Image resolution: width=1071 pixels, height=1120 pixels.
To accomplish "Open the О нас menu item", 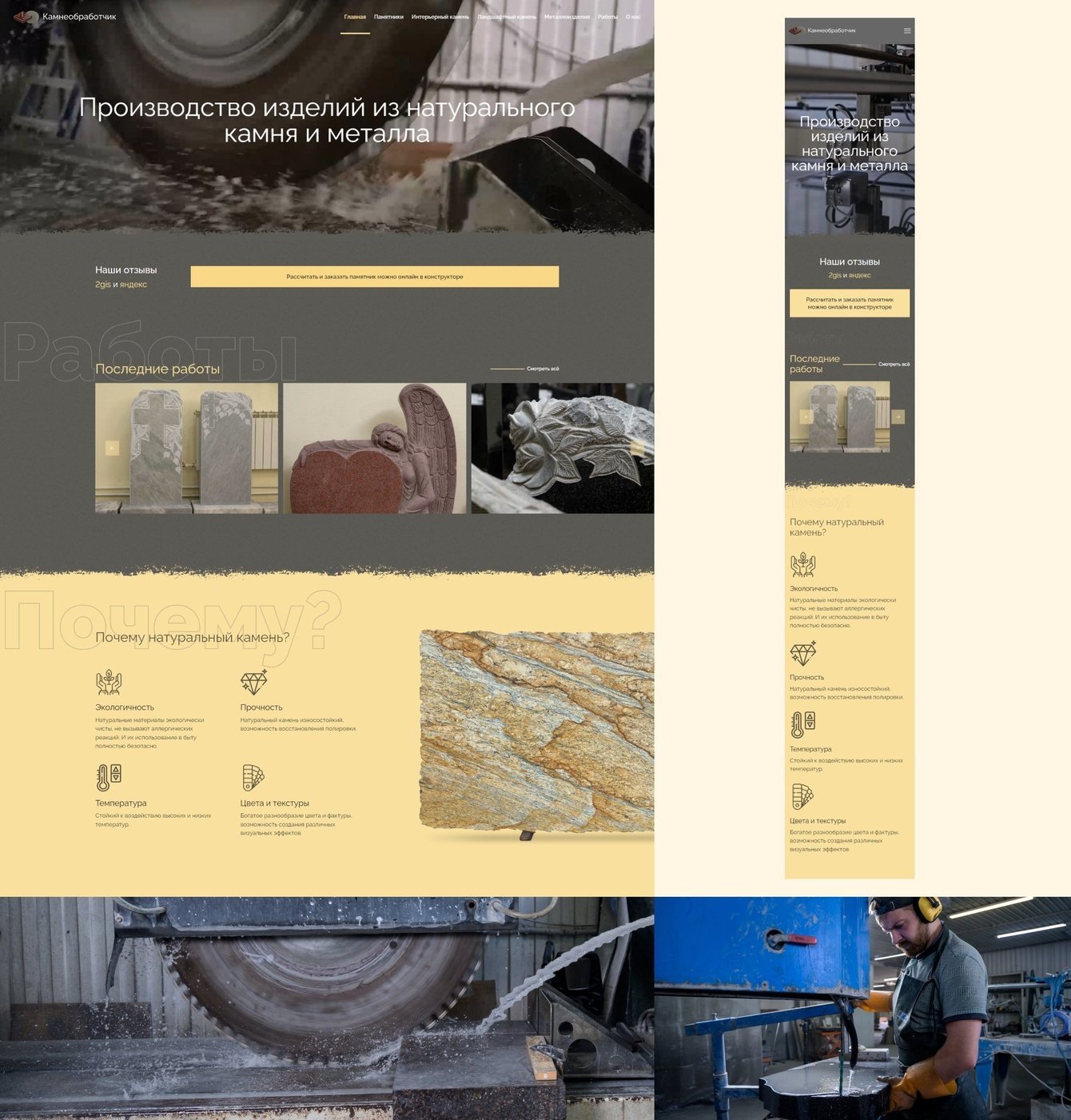I will (633, 17).
